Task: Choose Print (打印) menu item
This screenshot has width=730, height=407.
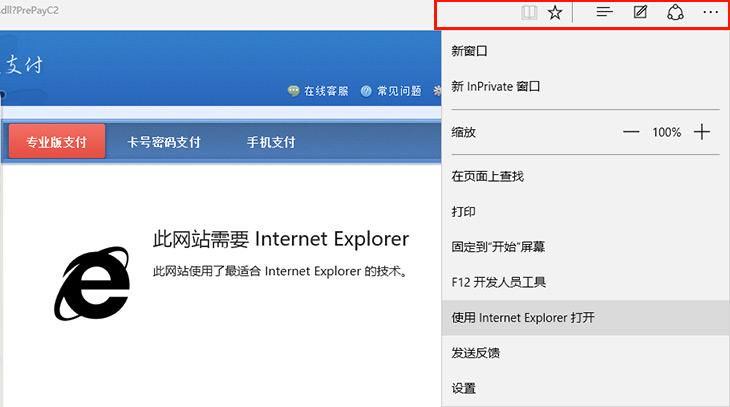Action: click(585, 211)
